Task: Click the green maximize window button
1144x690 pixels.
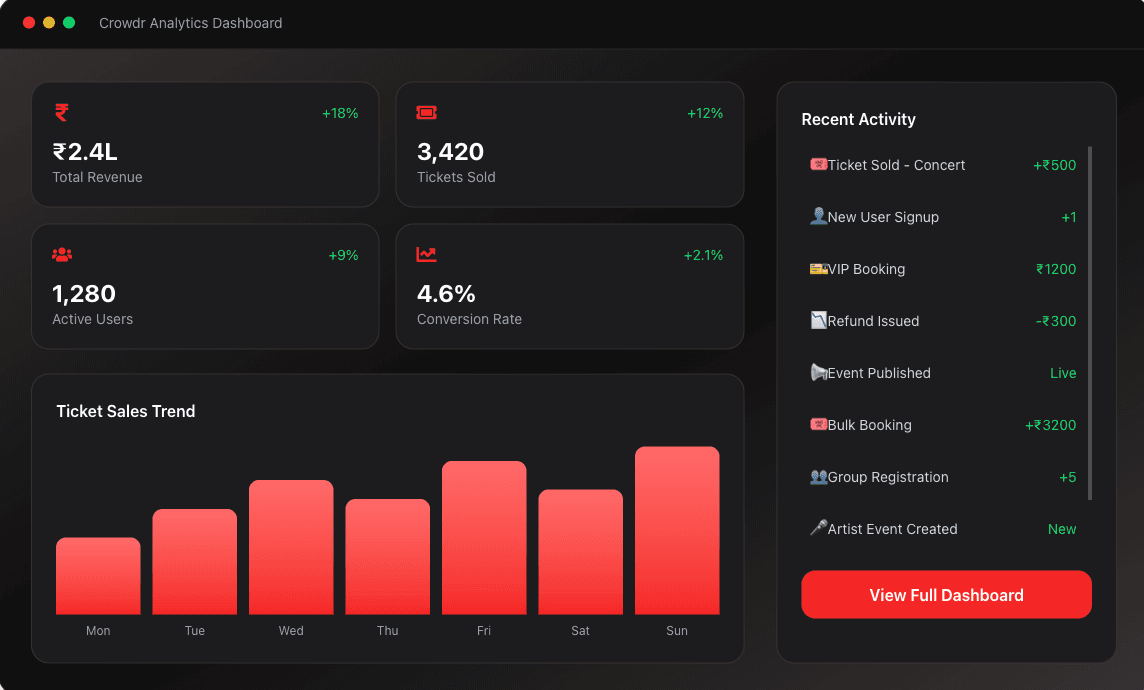Action: point(69,23)
